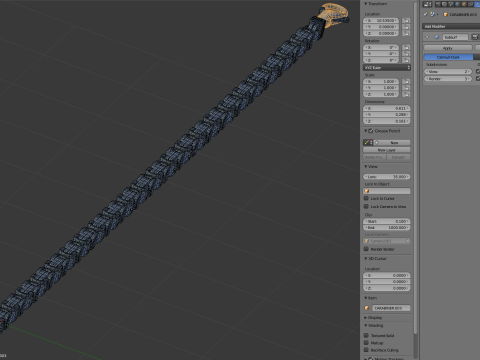Adjust the Subdivisions Render slider

(x=448, y=79)
